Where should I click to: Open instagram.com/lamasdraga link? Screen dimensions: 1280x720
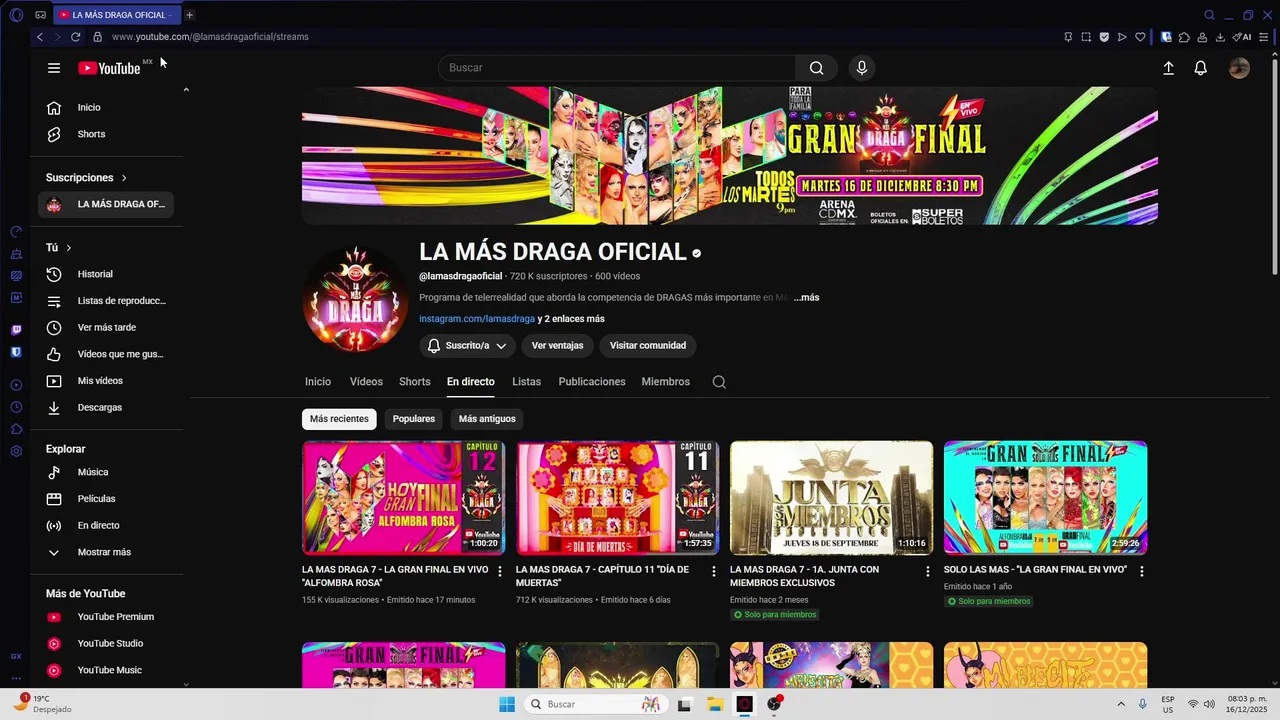(477, 319)
